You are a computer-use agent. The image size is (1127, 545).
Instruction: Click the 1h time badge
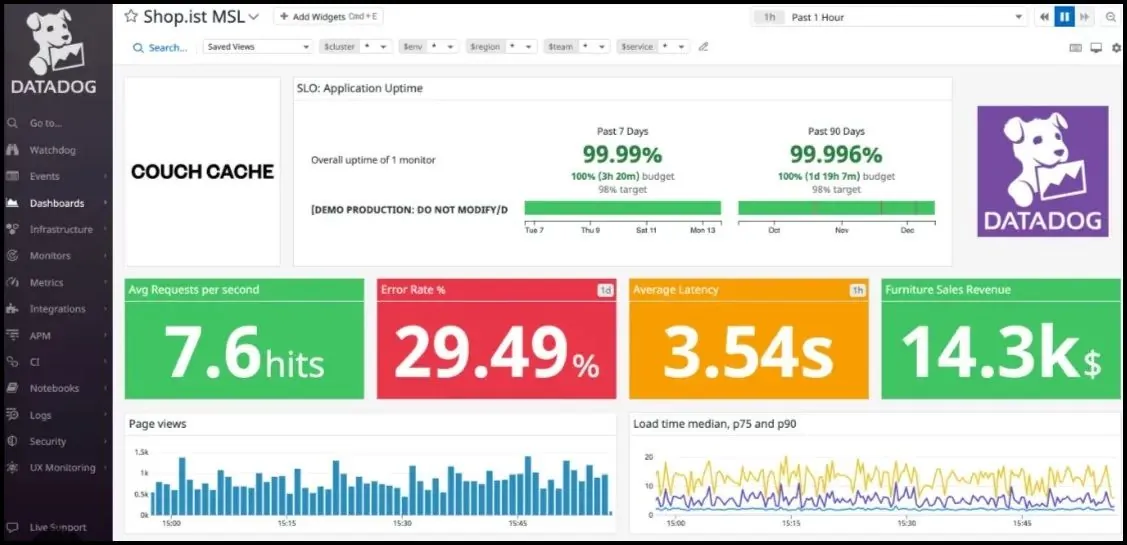pos(769,17)
